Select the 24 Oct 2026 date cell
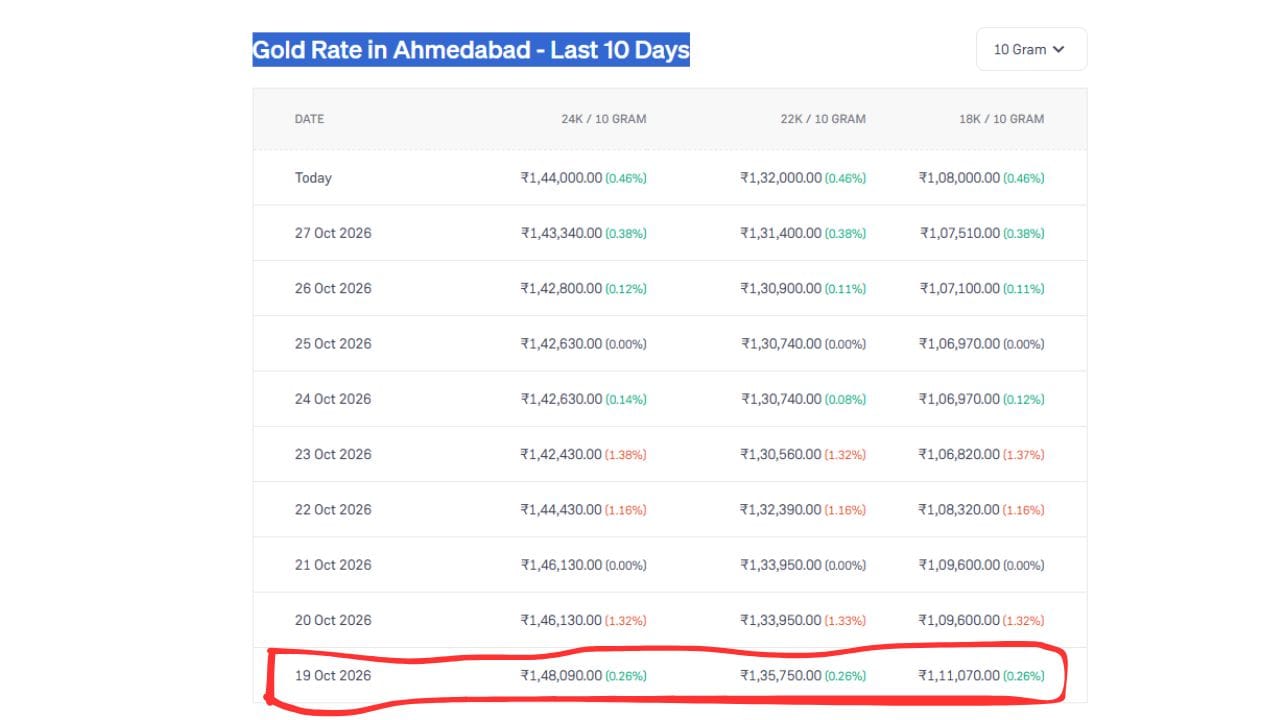 333,399
